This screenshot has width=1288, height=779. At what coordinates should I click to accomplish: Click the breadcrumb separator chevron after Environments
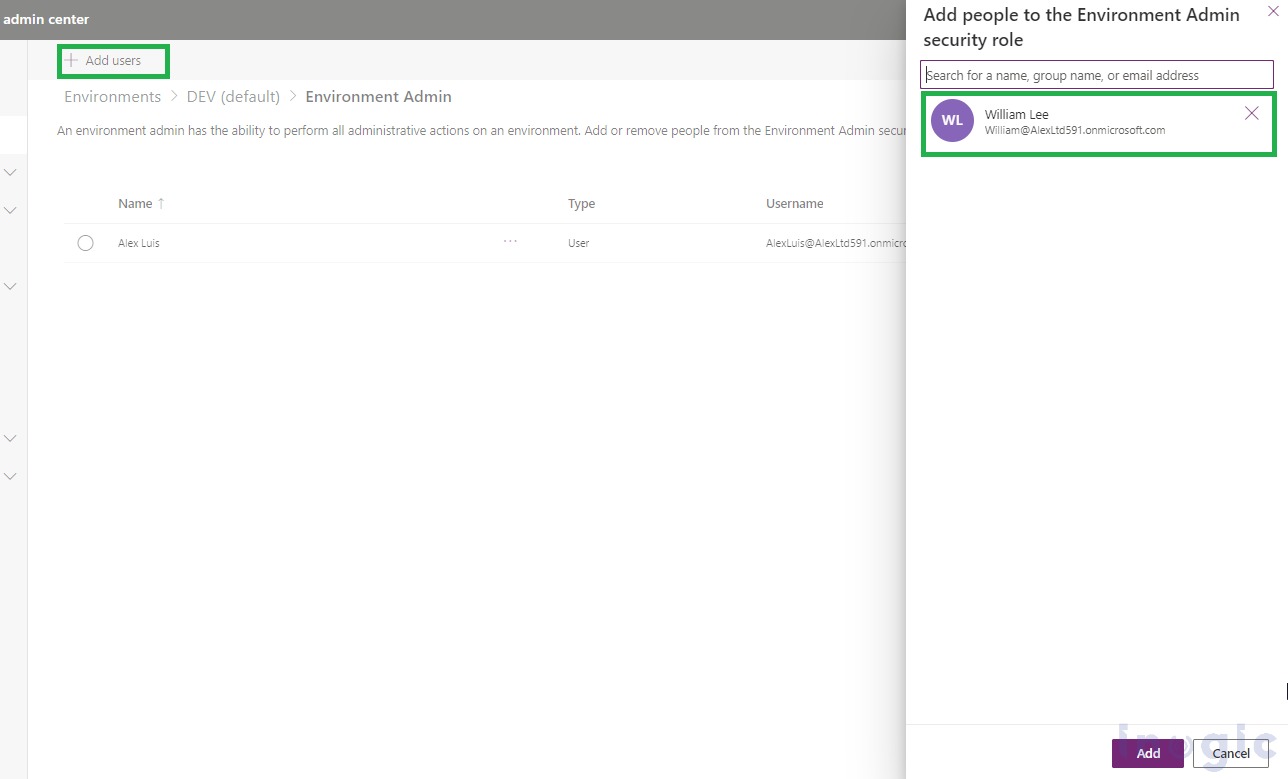173,96
